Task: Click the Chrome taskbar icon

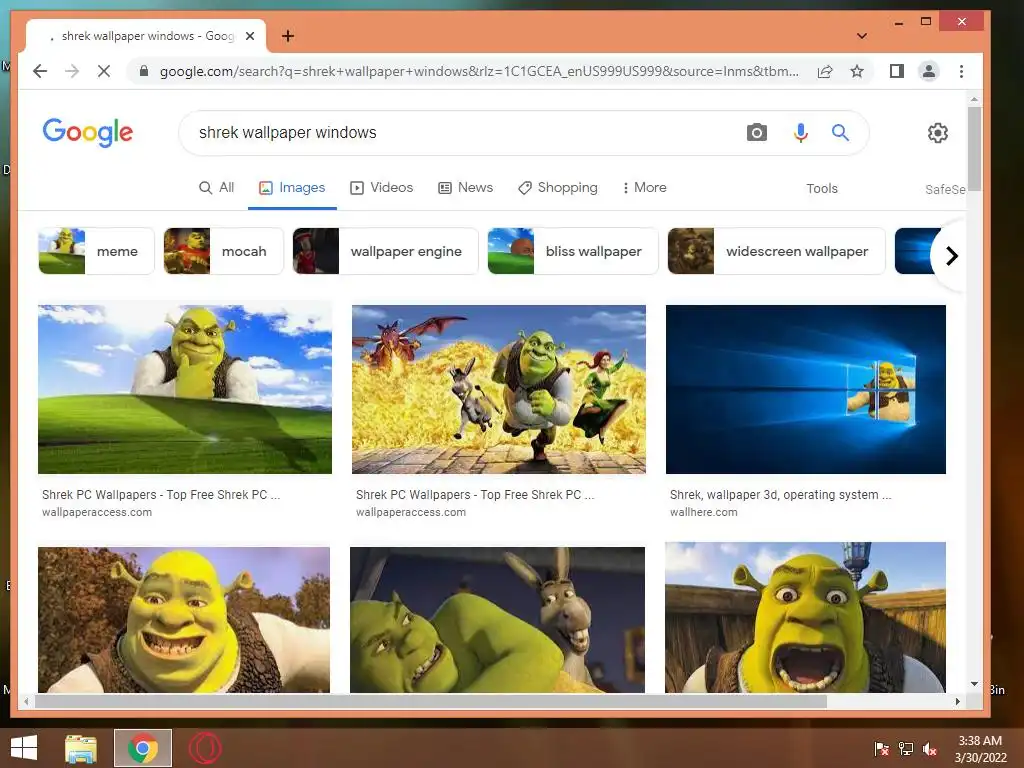Action: (x=143, y=748)
